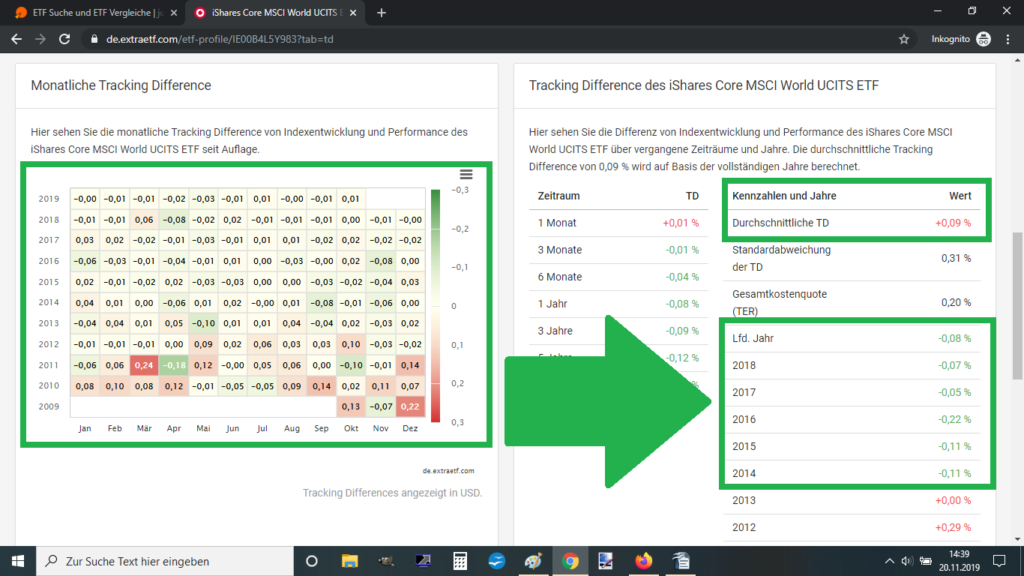Show hidden system tray icons
The width and height of the screenshot is (1024, 576).
coord(889,561)
